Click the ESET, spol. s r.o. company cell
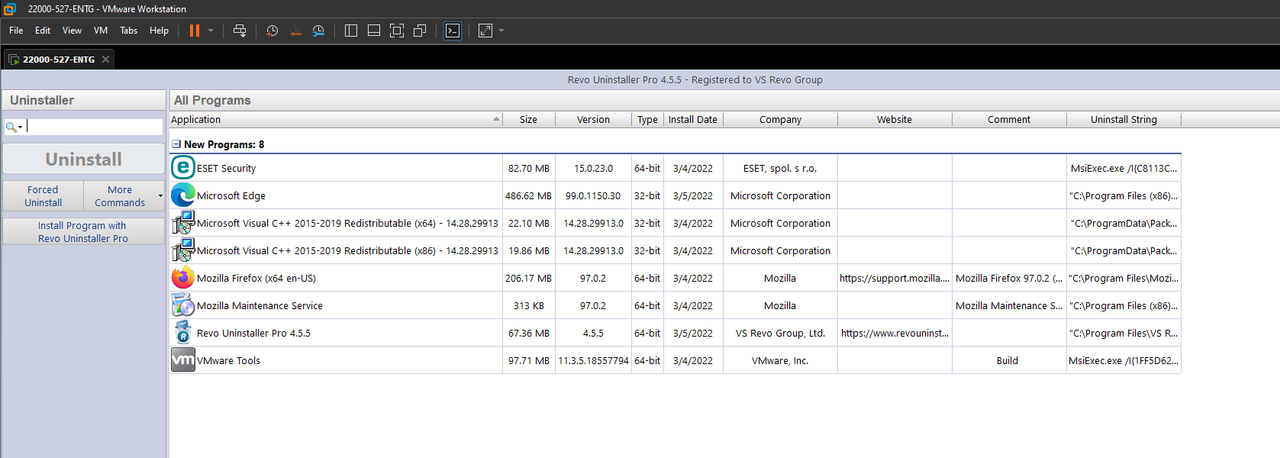This screenshot has width=1280, height=458. pyautogui.click(x=780, y=168)
